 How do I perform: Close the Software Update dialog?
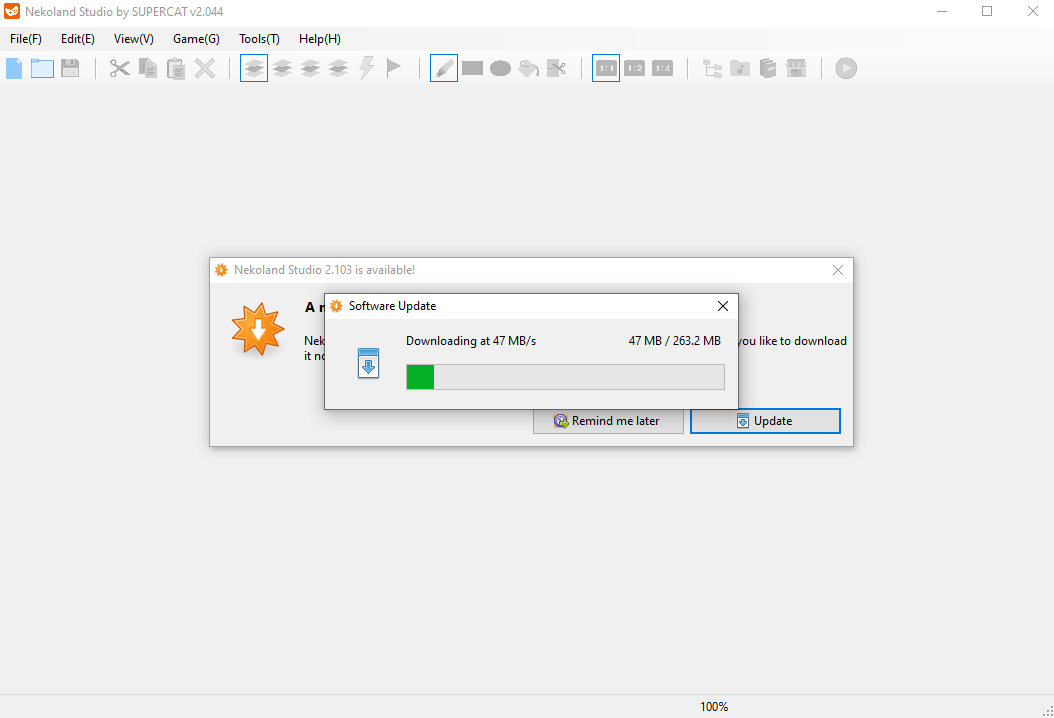[723, 306]
